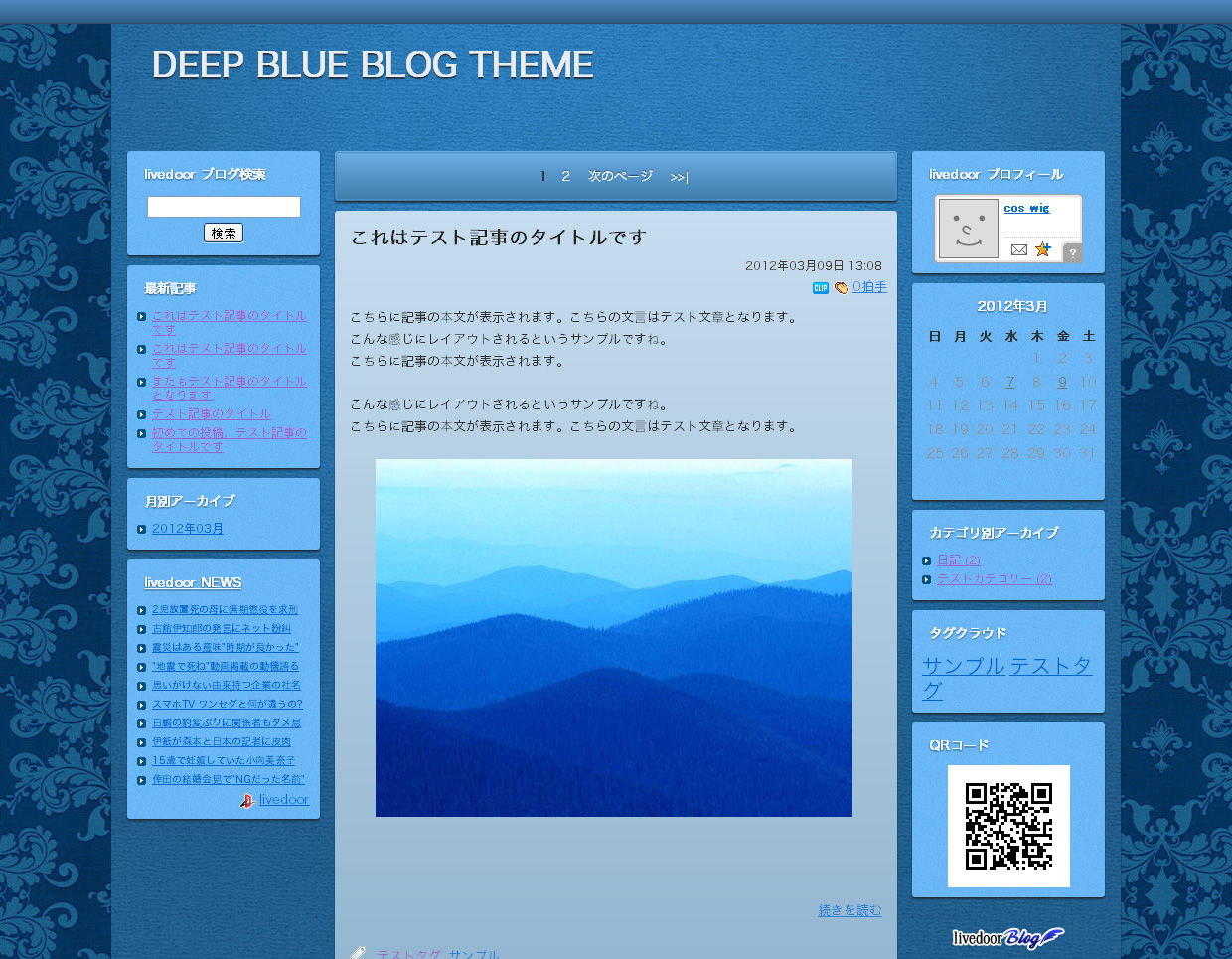
Task: Click the 月別アーカイブ section heading
Action: click(190, 501)
